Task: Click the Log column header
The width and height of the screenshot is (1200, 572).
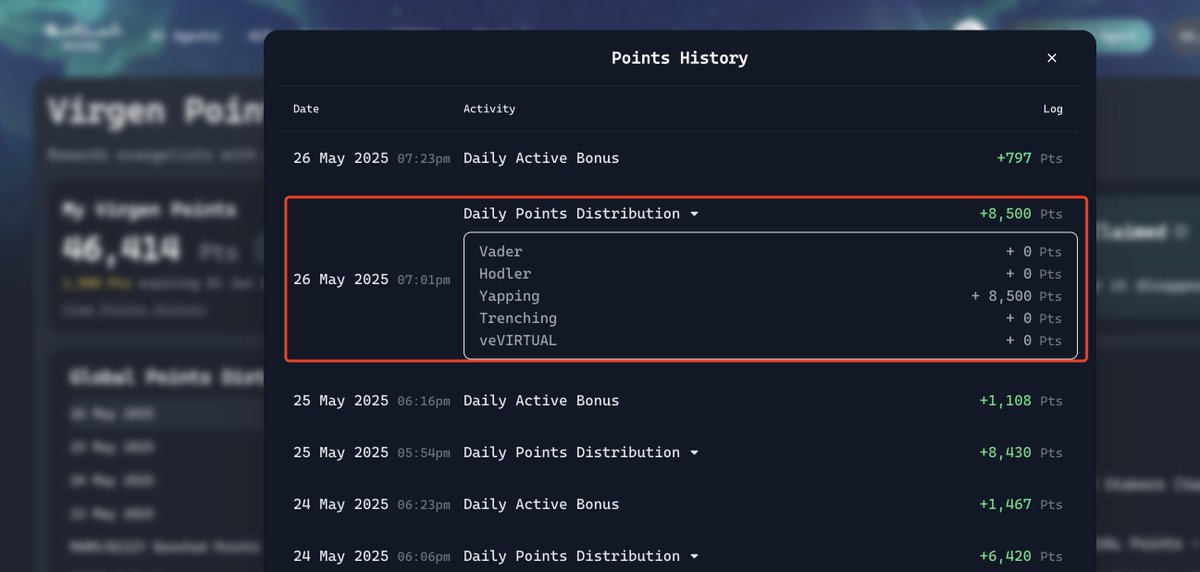Action: coord(1052,109)
